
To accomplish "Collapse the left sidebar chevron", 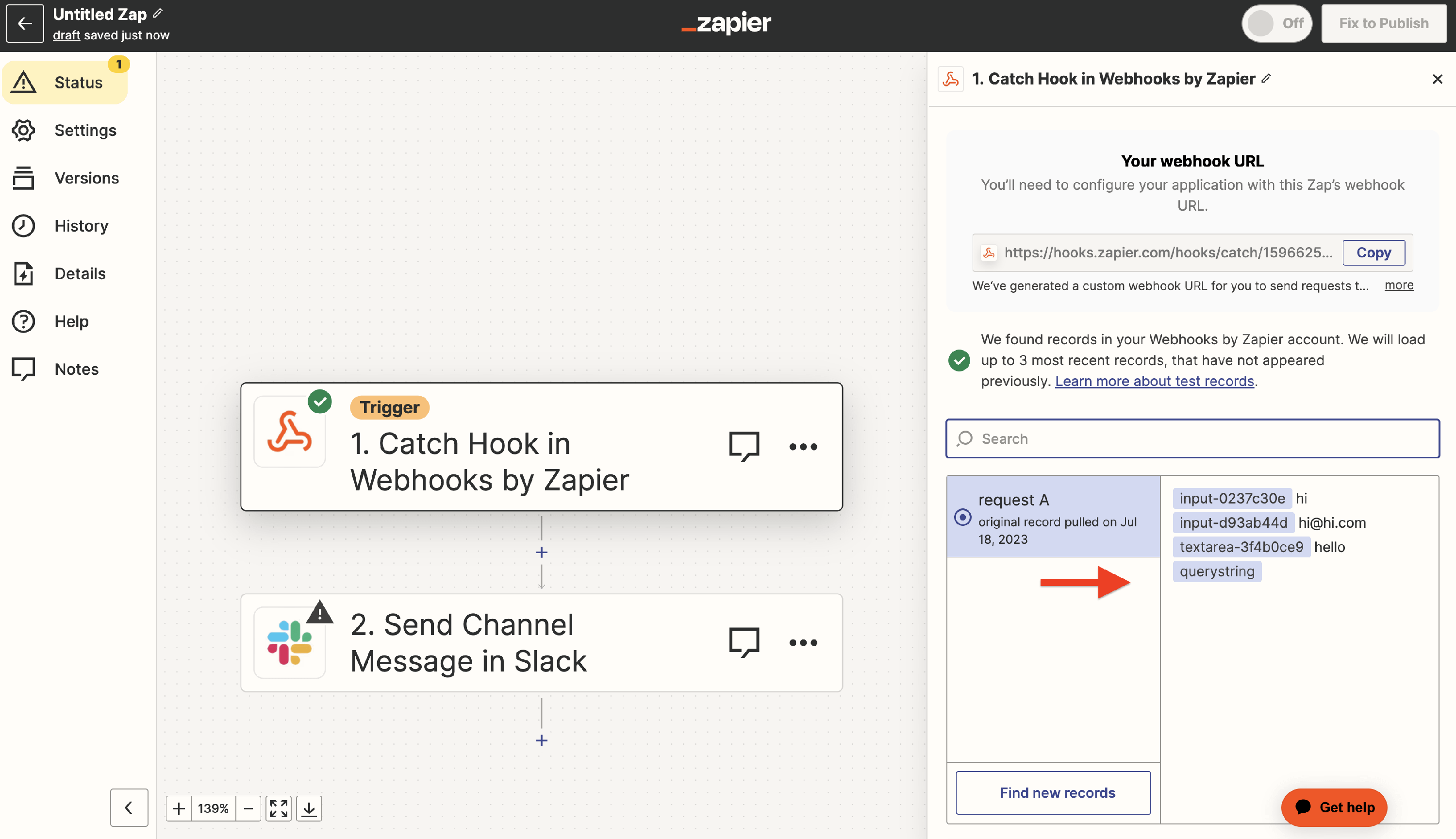I will tap(129, 807).
